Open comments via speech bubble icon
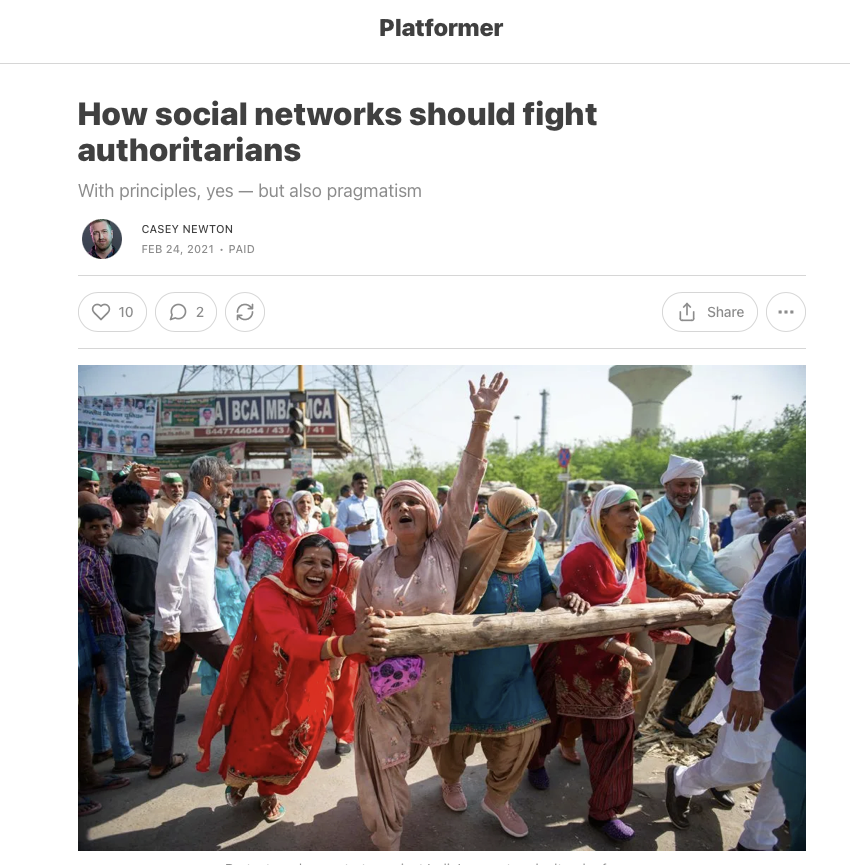 click(178, 312)
